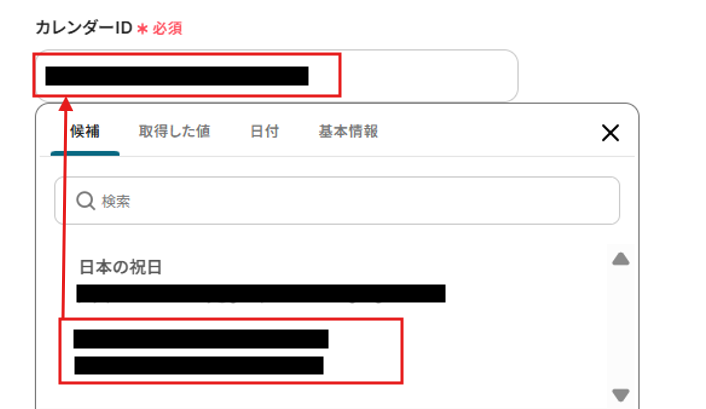Switch to the 日付 tab

click(x=264, y=132)
